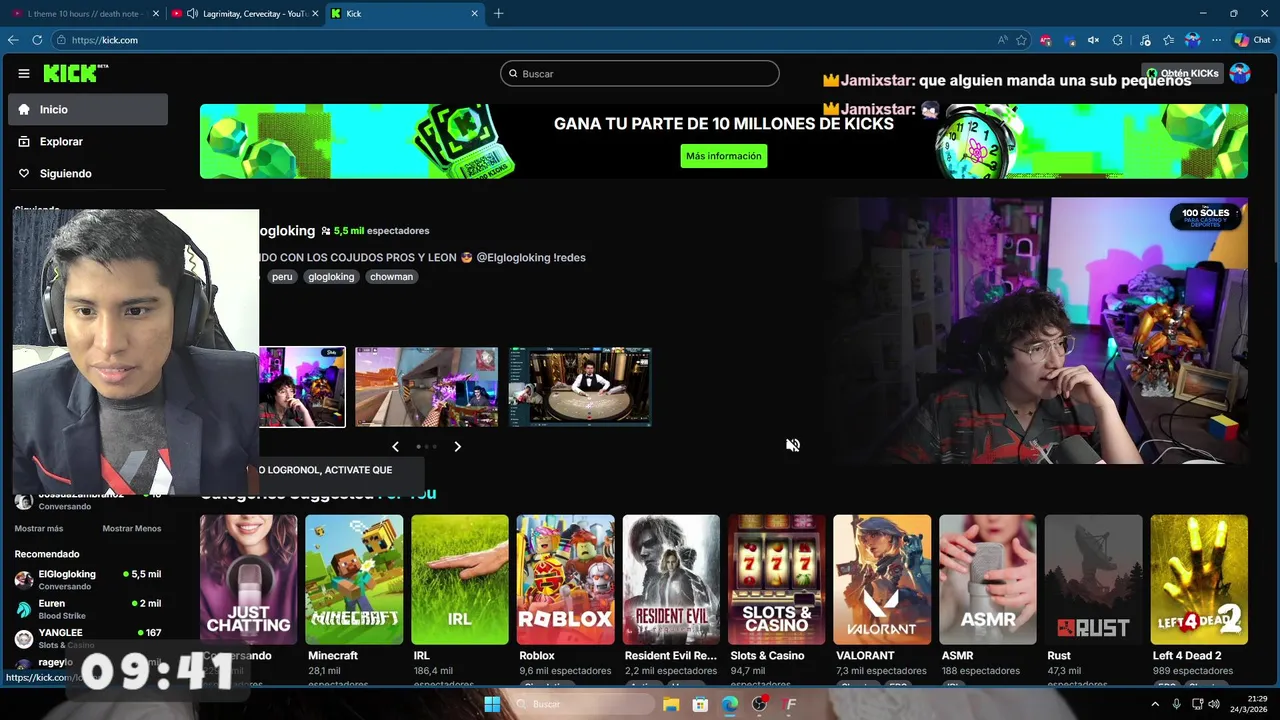The height and width of the screenshot is (720, 1280).
Task: Open the Favorites list icon
Action: (x=1168, y=40)
